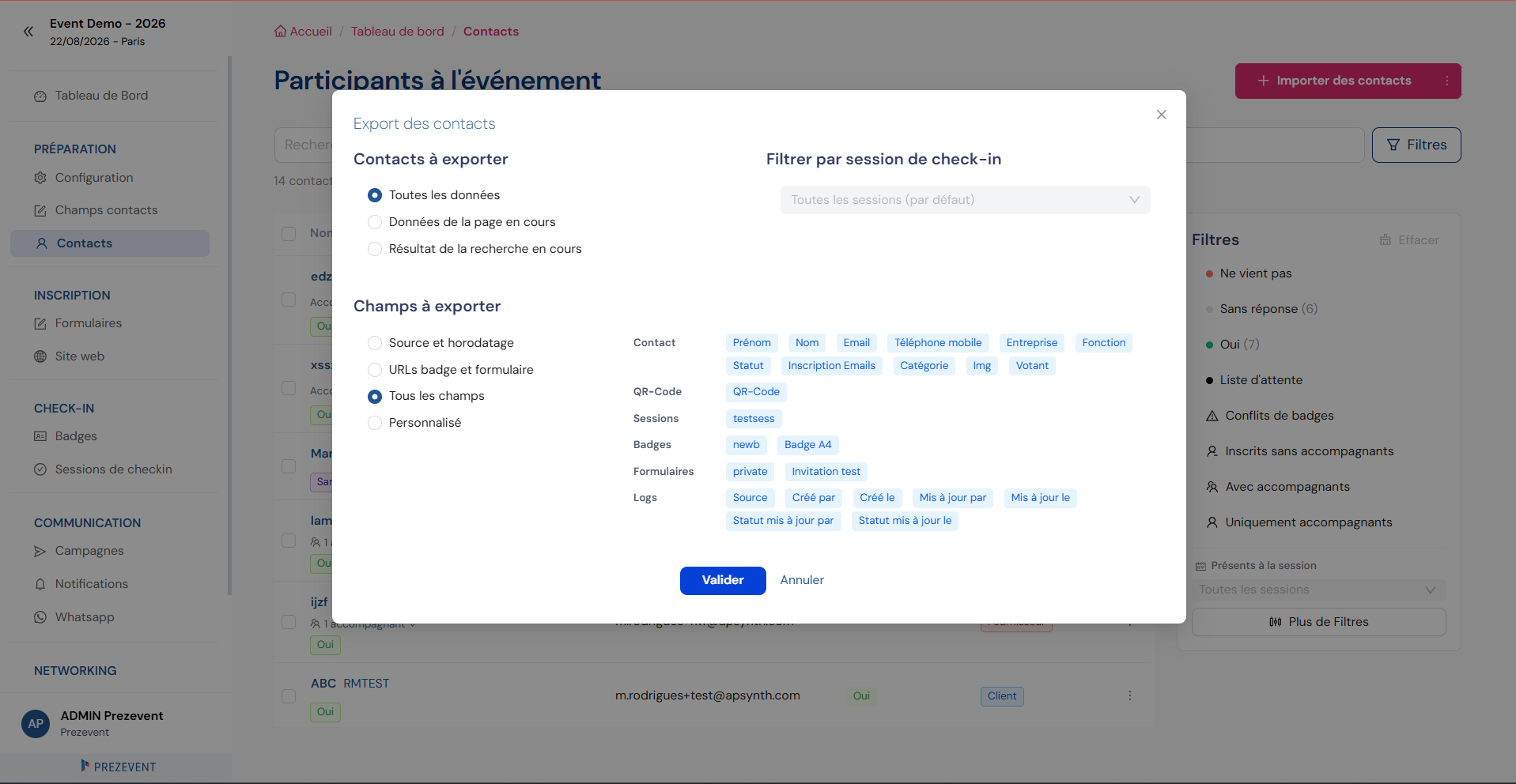Open the three-dot menu beside Importer des contacts
1516x784 pixels.
coord(1446,81)
